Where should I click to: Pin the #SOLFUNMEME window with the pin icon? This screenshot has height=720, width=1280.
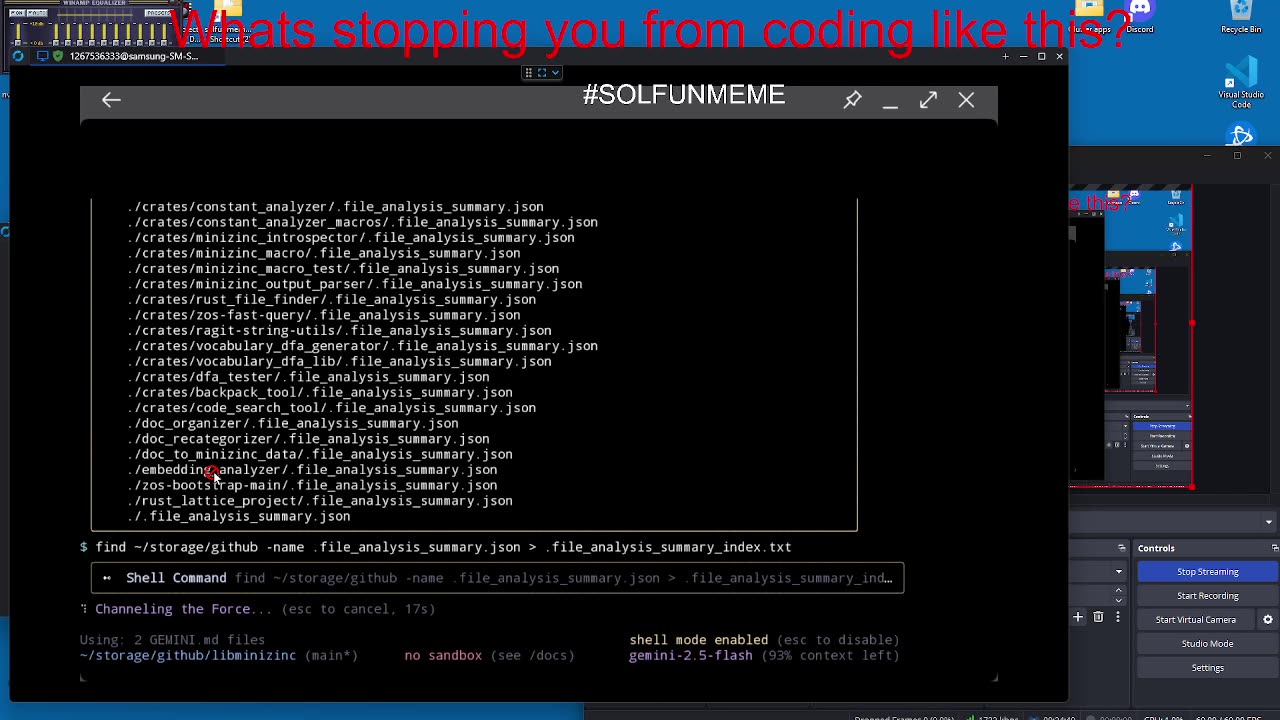click(852, 100)
